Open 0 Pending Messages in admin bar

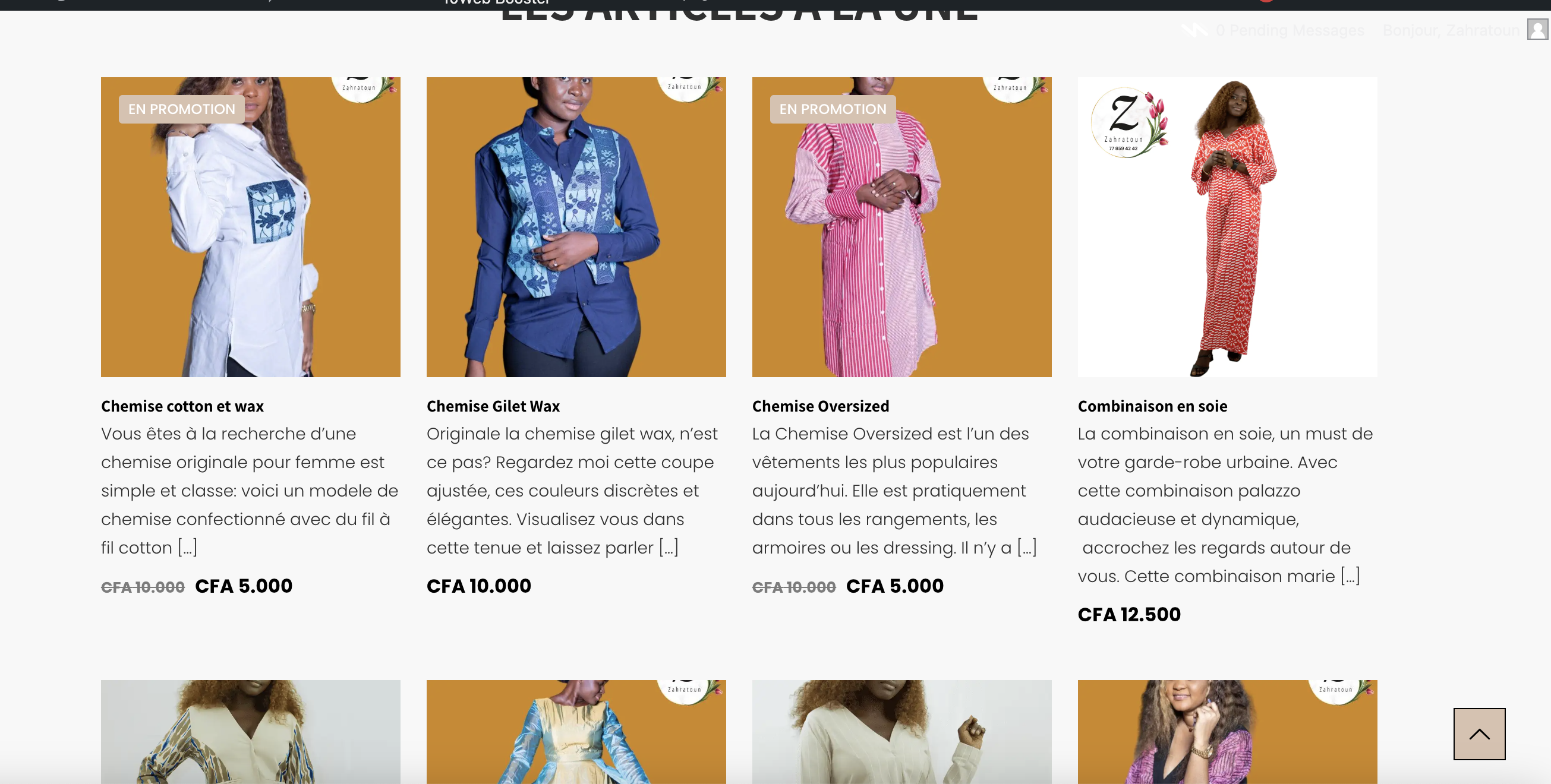[x=1290, y=30]
